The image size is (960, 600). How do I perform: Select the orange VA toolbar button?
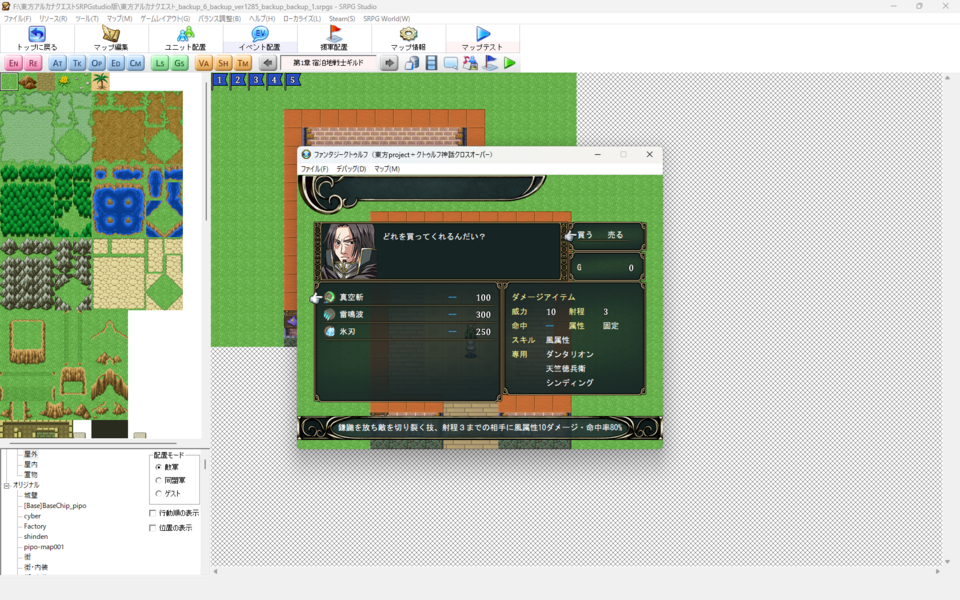coord(204,64)
